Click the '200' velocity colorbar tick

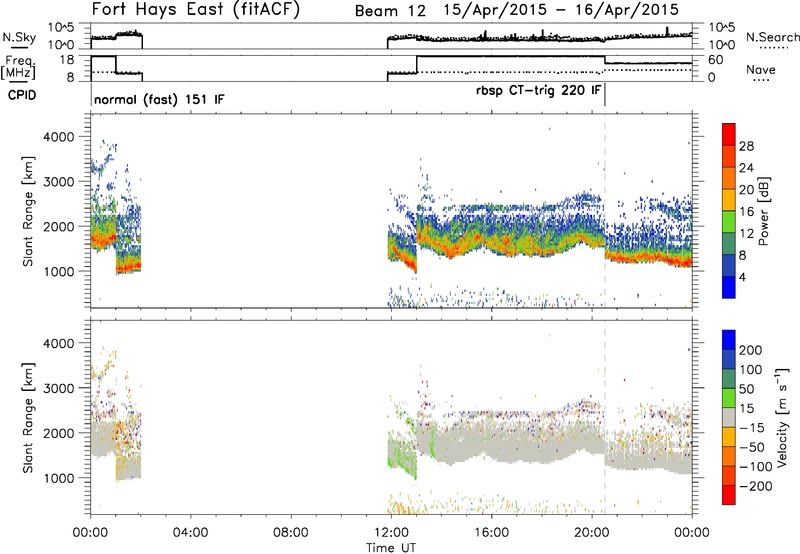(x=751, y=350)
